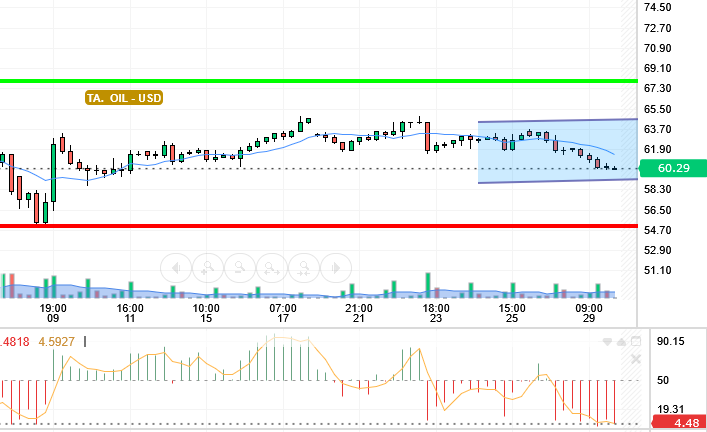Click the price scale label 51.10

pos(657,271)
